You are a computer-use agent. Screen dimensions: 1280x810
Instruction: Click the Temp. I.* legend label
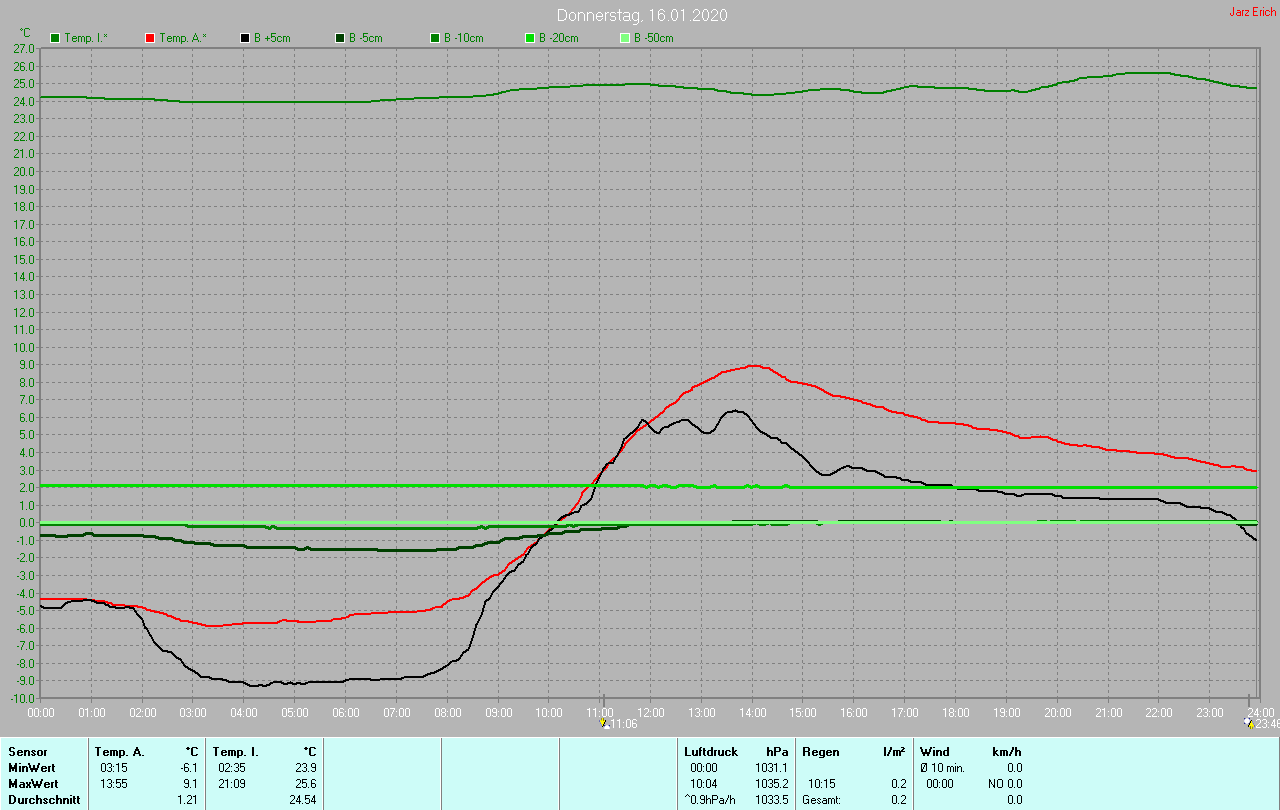click(86, 38)
